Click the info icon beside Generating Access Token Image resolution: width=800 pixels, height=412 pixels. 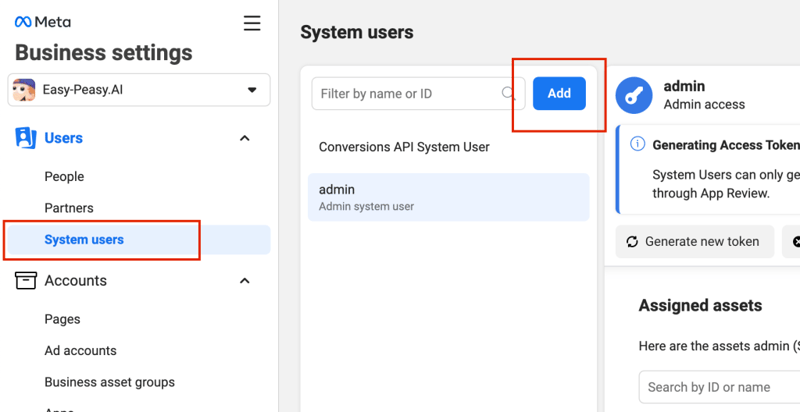(637, 145)
